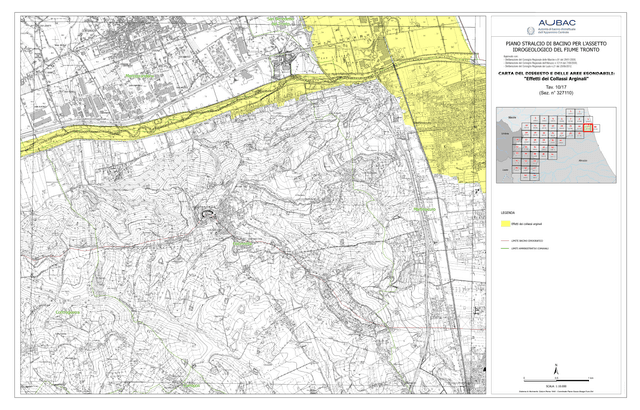Click the title Piano Stralcio di Bacino
The height and width of the screenshot is (410, 640).
556,47
